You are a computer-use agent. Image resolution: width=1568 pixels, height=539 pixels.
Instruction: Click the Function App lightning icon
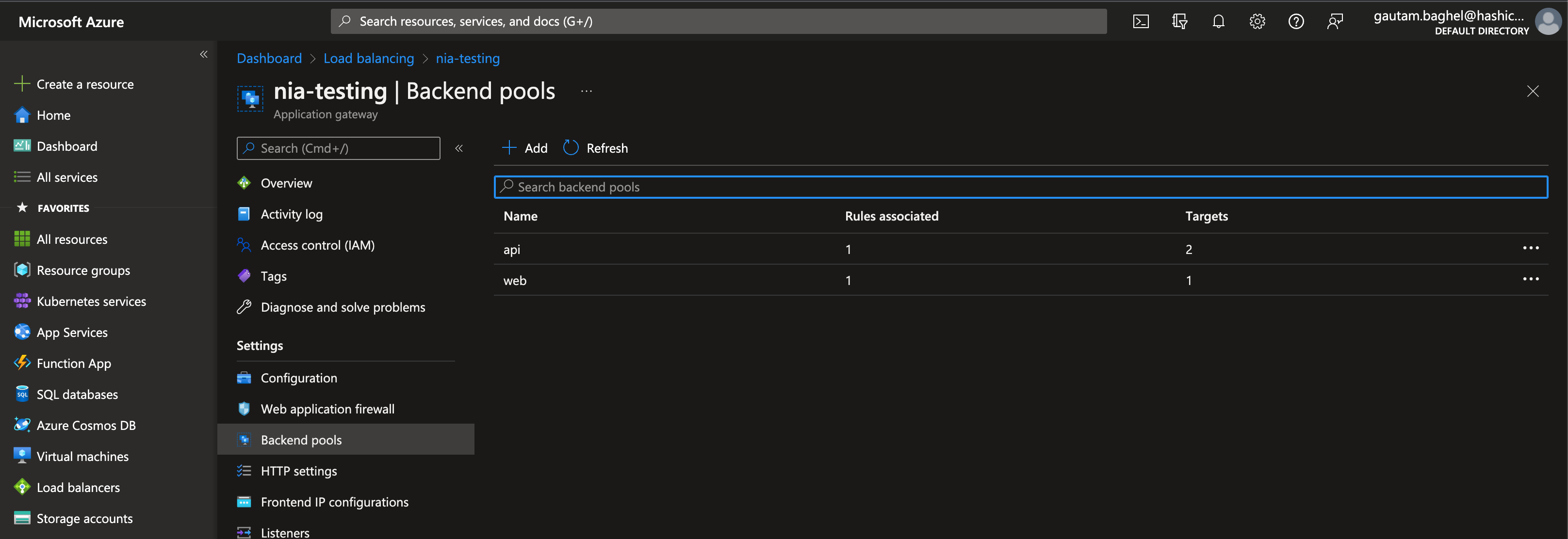pos(22,363)
